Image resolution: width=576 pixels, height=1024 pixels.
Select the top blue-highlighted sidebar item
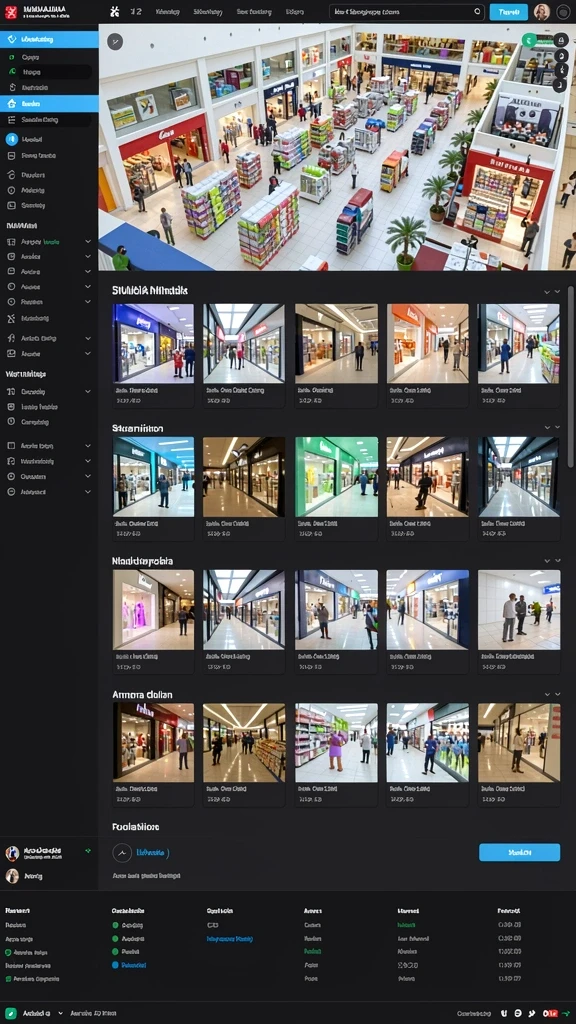pos(49,39)
